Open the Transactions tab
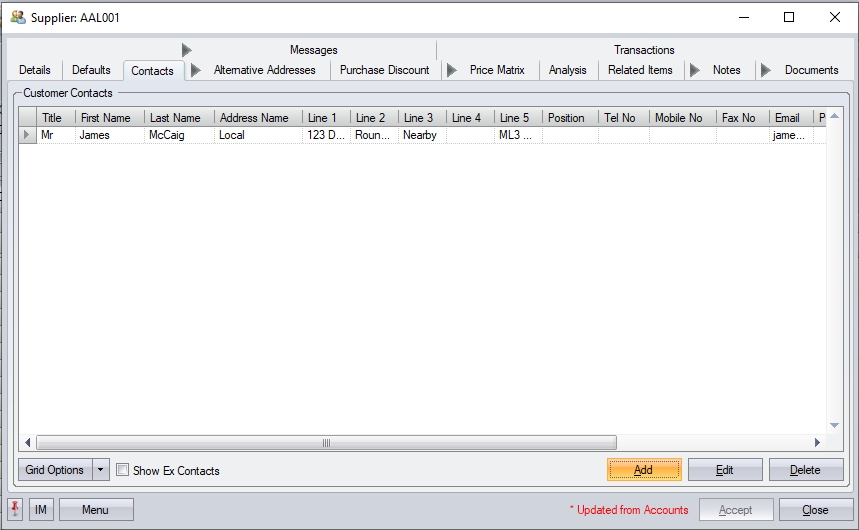Viewport: 859px width, 530px height. point(644,50)
